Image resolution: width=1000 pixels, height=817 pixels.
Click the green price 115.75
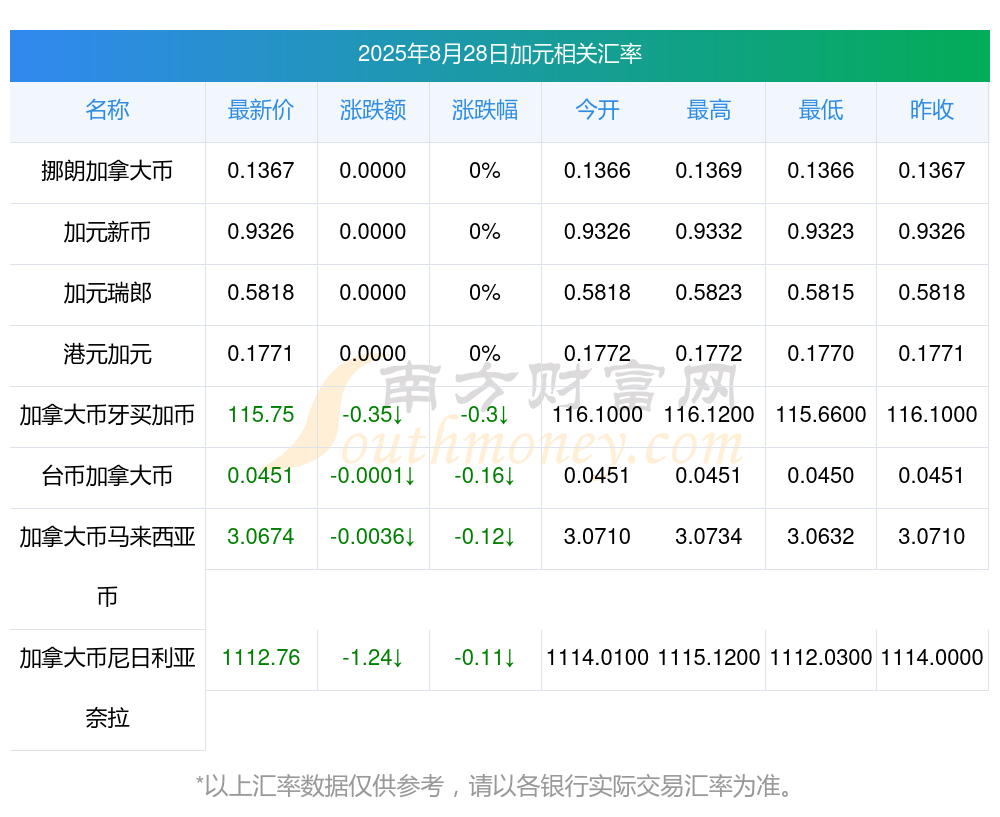point(261,415)
